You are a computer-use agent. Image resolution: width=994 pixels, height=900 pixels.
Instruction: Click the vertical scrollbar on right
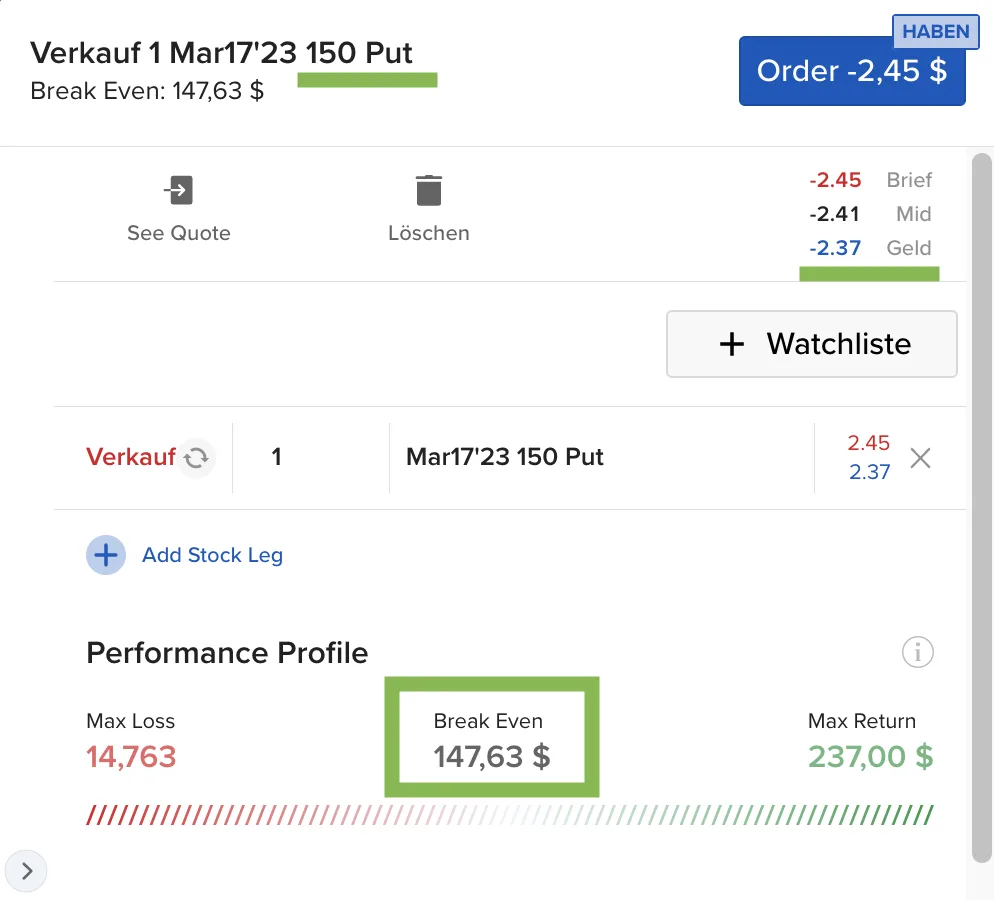tap(982, 507)
